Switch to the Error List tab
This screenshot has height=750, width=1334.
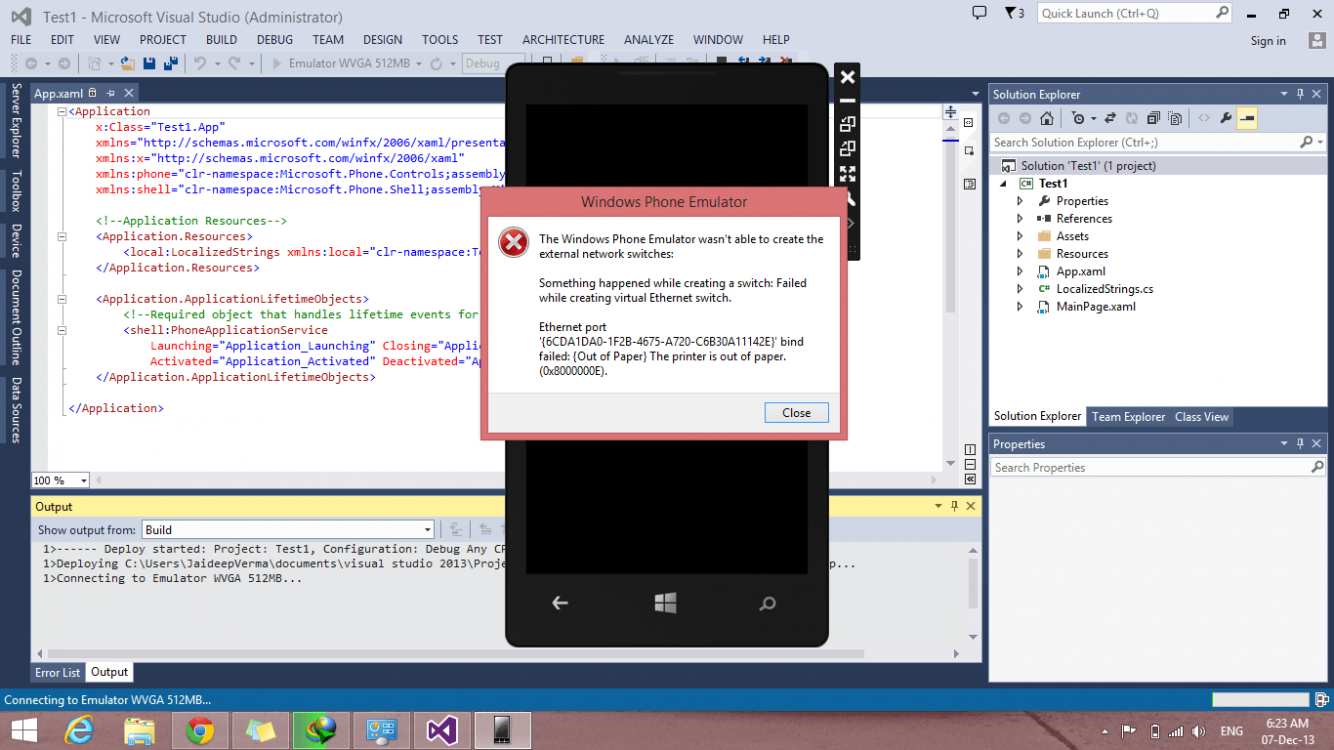click(x=57, y=673)
